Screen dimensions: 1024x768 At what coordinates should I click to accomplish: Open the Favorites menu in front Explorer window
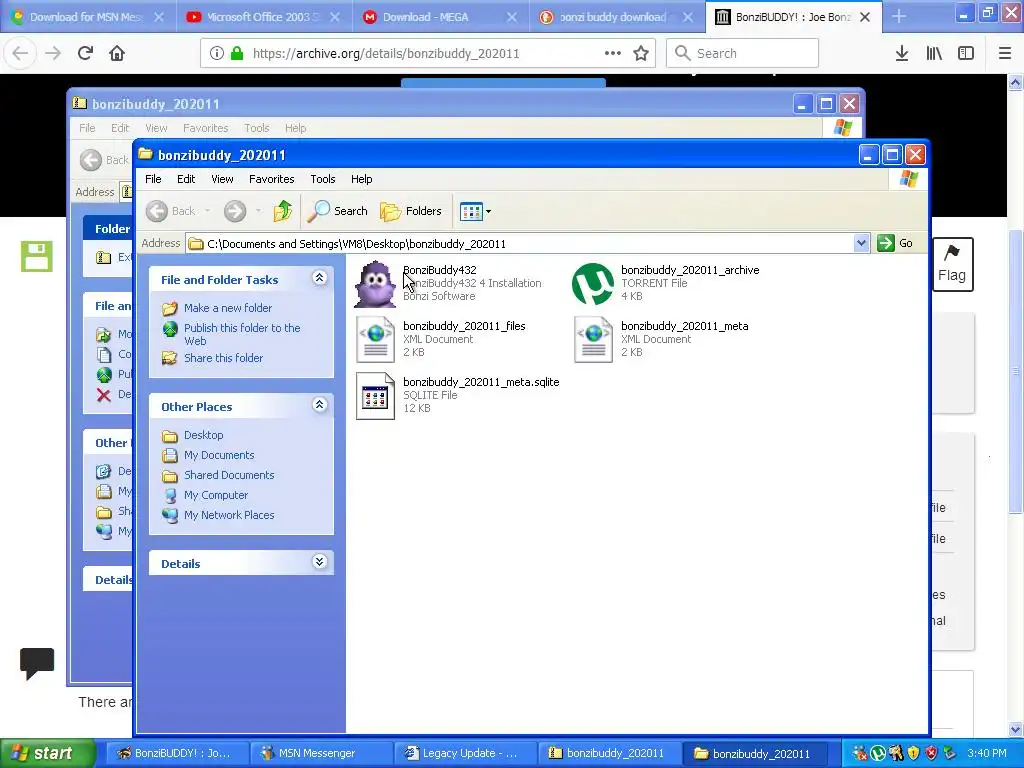[x=272, y=179]
